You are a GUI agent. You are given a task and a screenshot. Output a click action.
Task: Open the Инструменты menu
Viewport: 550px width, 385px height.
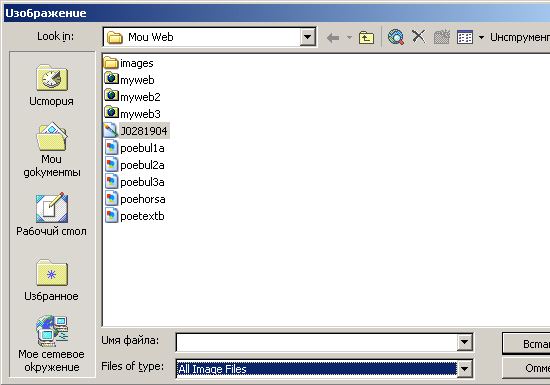[519, 37]
